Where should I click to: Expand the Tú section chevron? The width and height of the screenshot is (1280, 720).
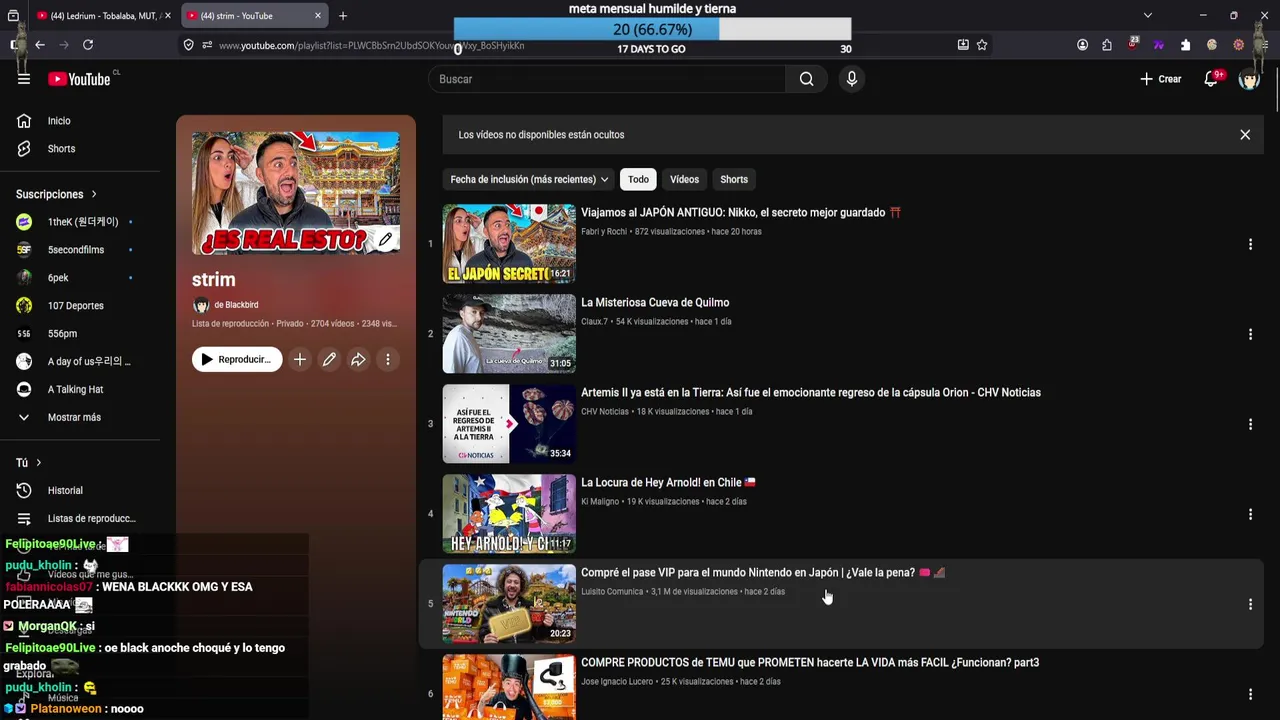39,462
